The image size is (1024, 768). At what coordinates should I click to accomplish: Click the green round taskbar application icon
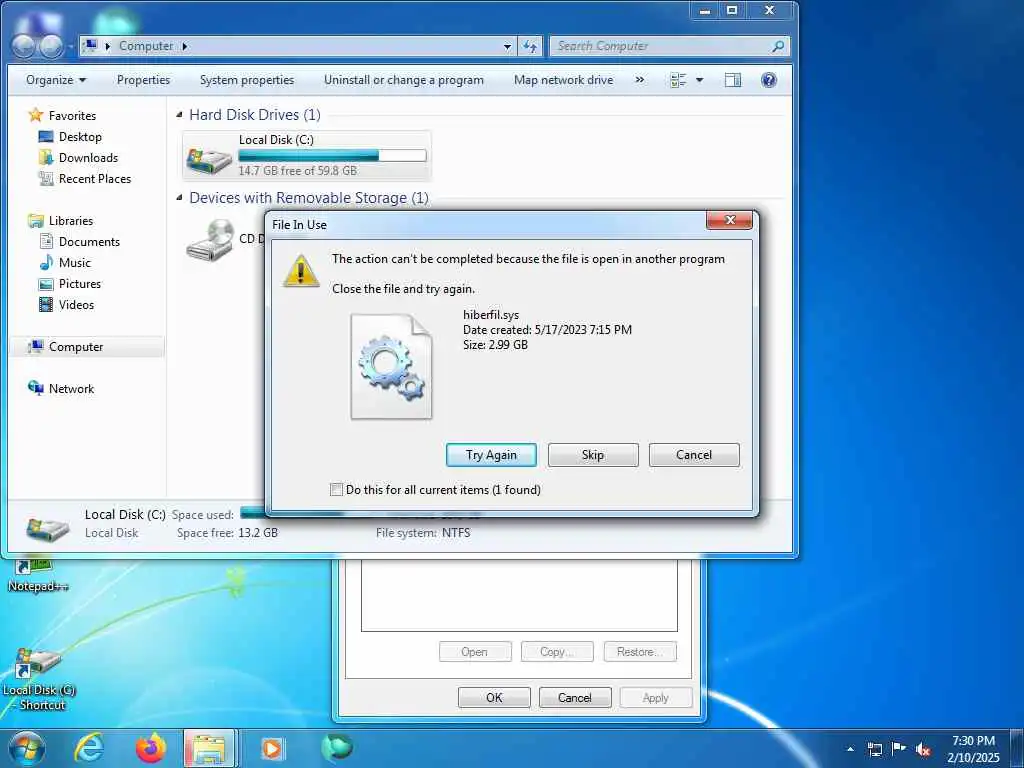pyautogui.click(x=337, y=747)
